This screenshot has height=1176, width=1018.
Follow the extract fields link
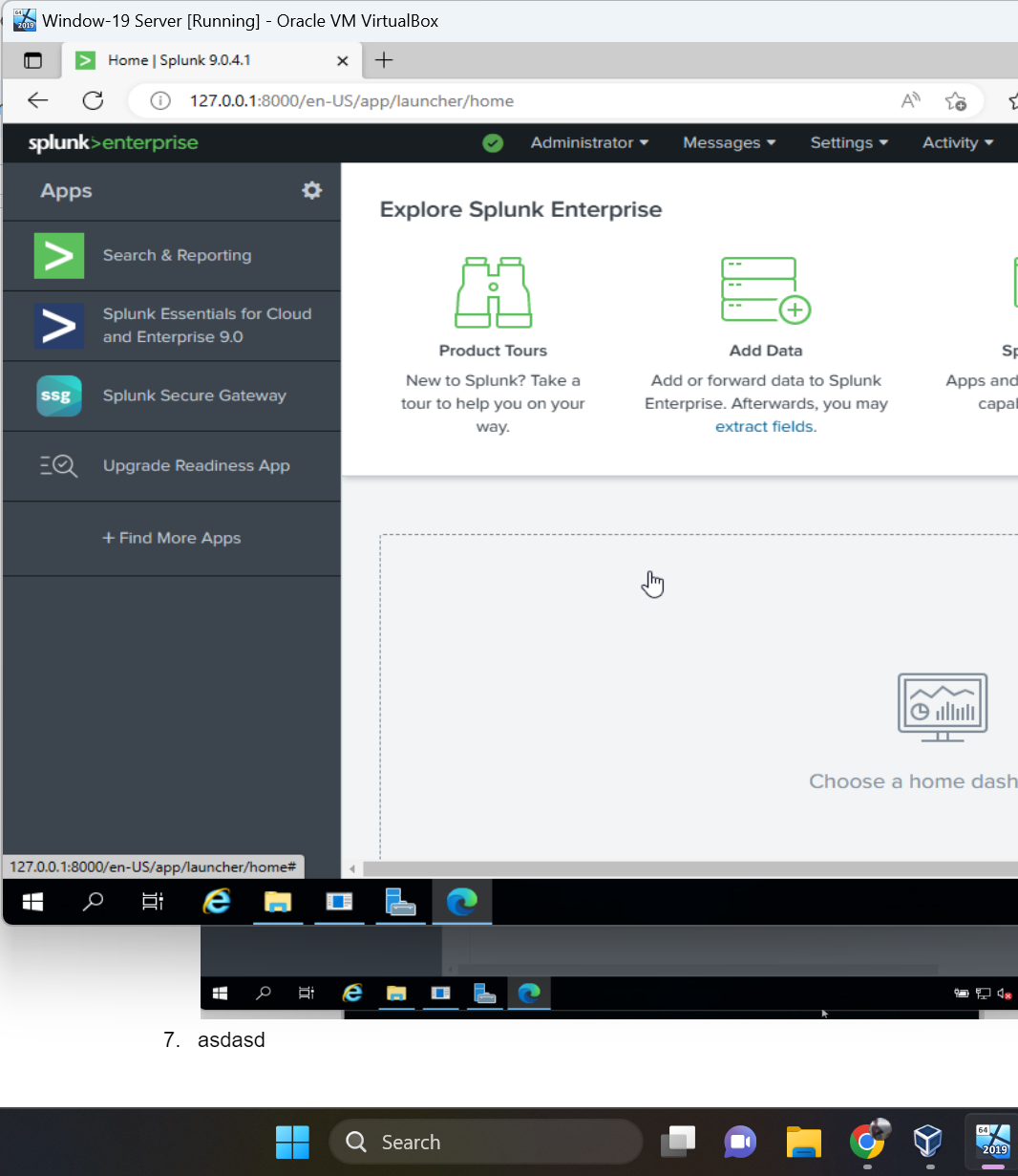coord(766,427)
